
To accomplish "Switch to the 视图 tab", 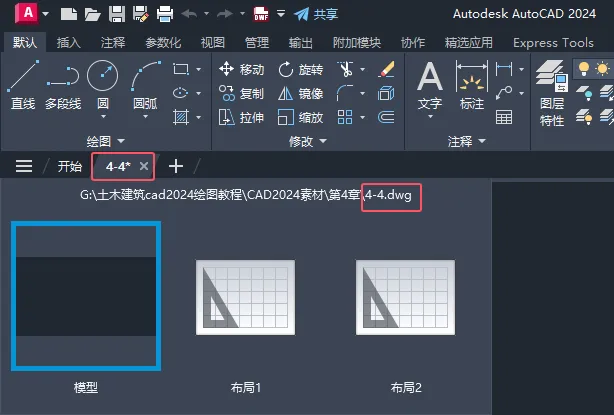I will (213, 42).
